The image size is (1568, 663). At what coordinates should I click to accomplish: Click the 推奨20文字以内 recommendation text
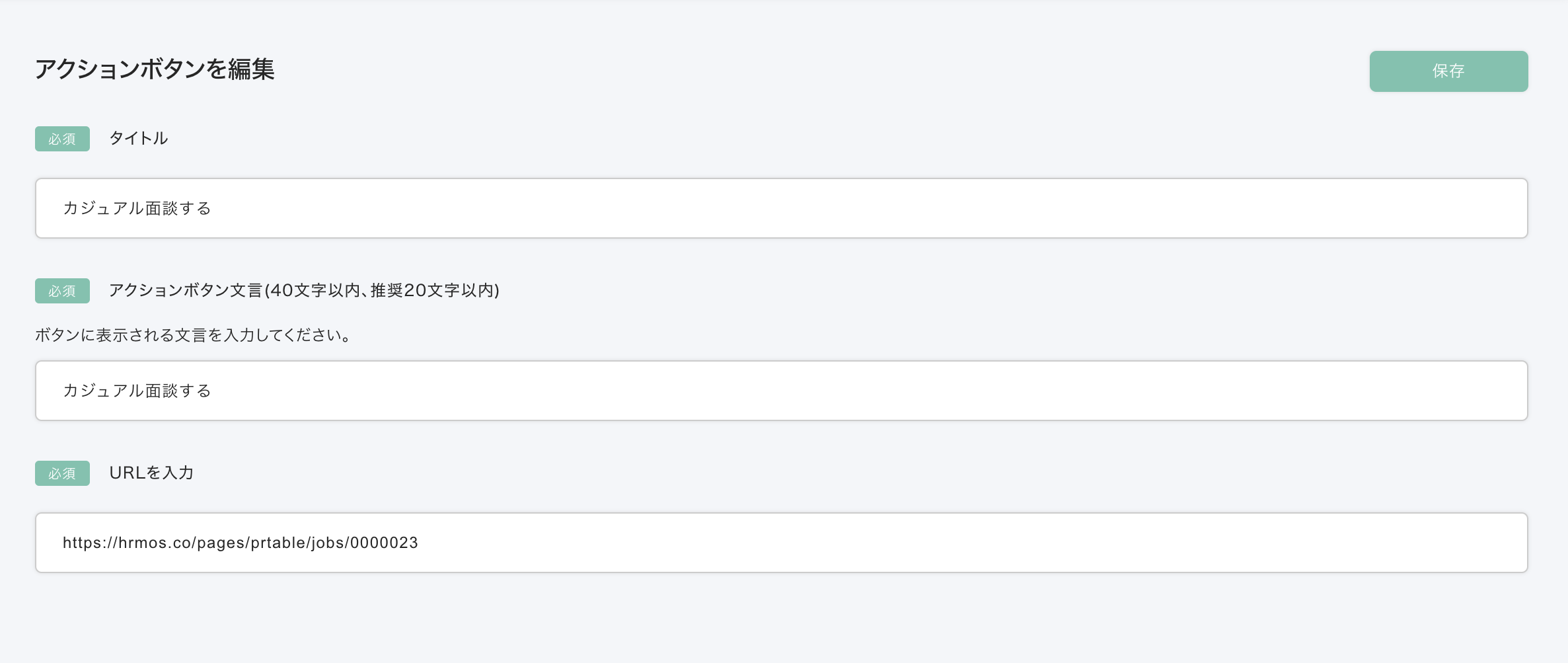coord(432,290)
